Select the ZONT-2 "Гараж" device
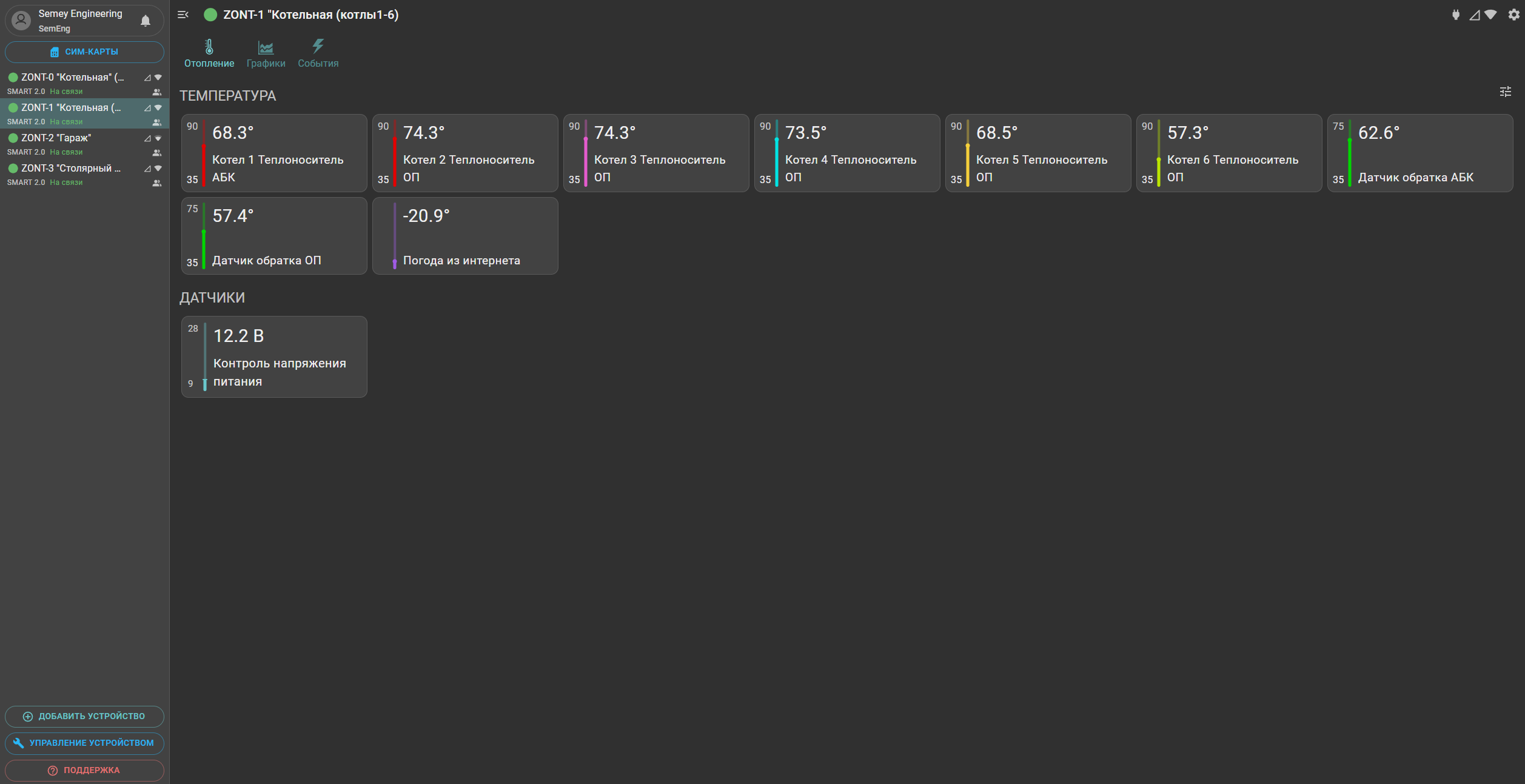Viewport: 1525px width, 784px height. (56, 138)
